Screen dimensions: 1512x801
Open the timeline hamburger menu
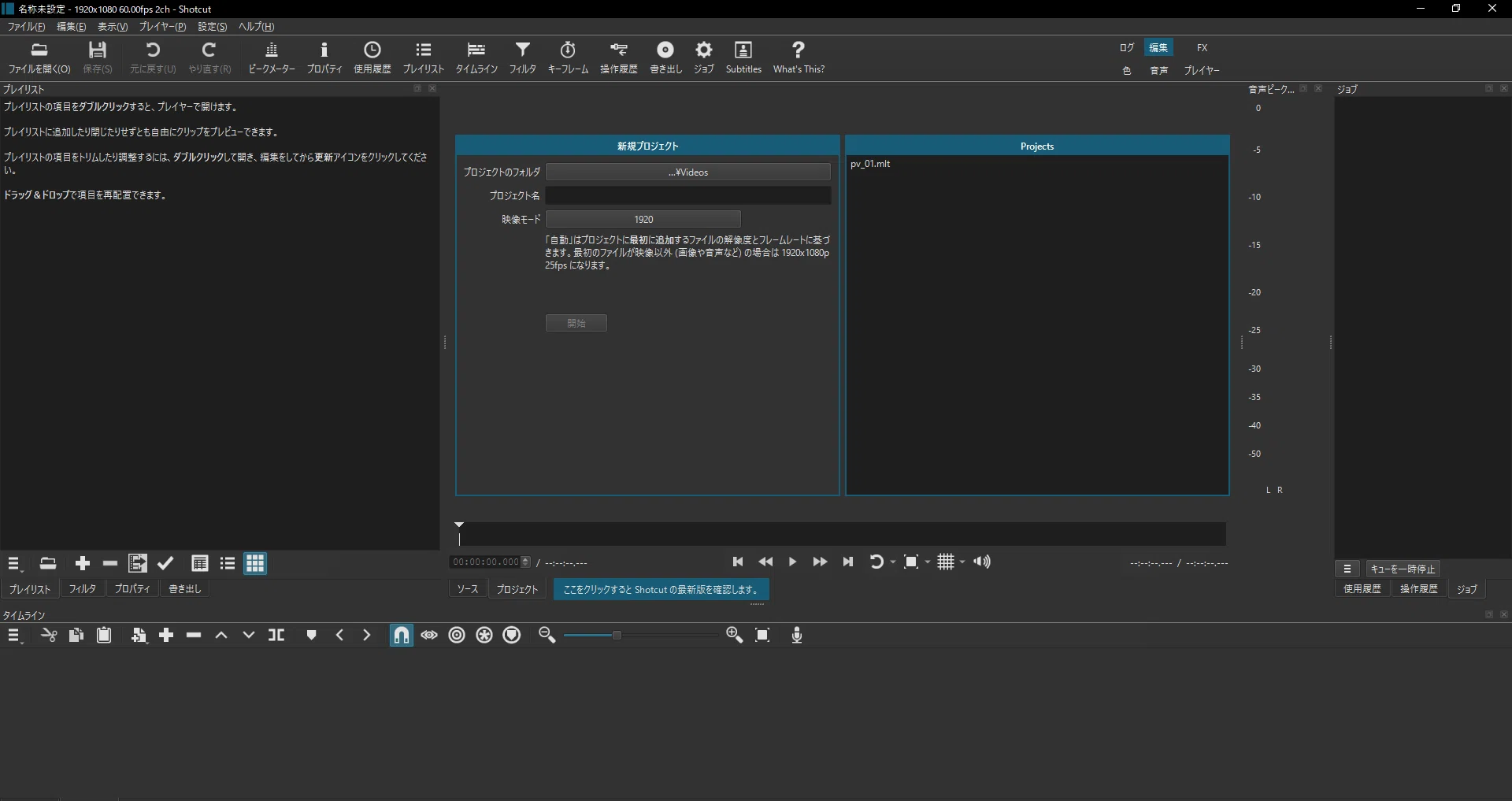(14, 635)
